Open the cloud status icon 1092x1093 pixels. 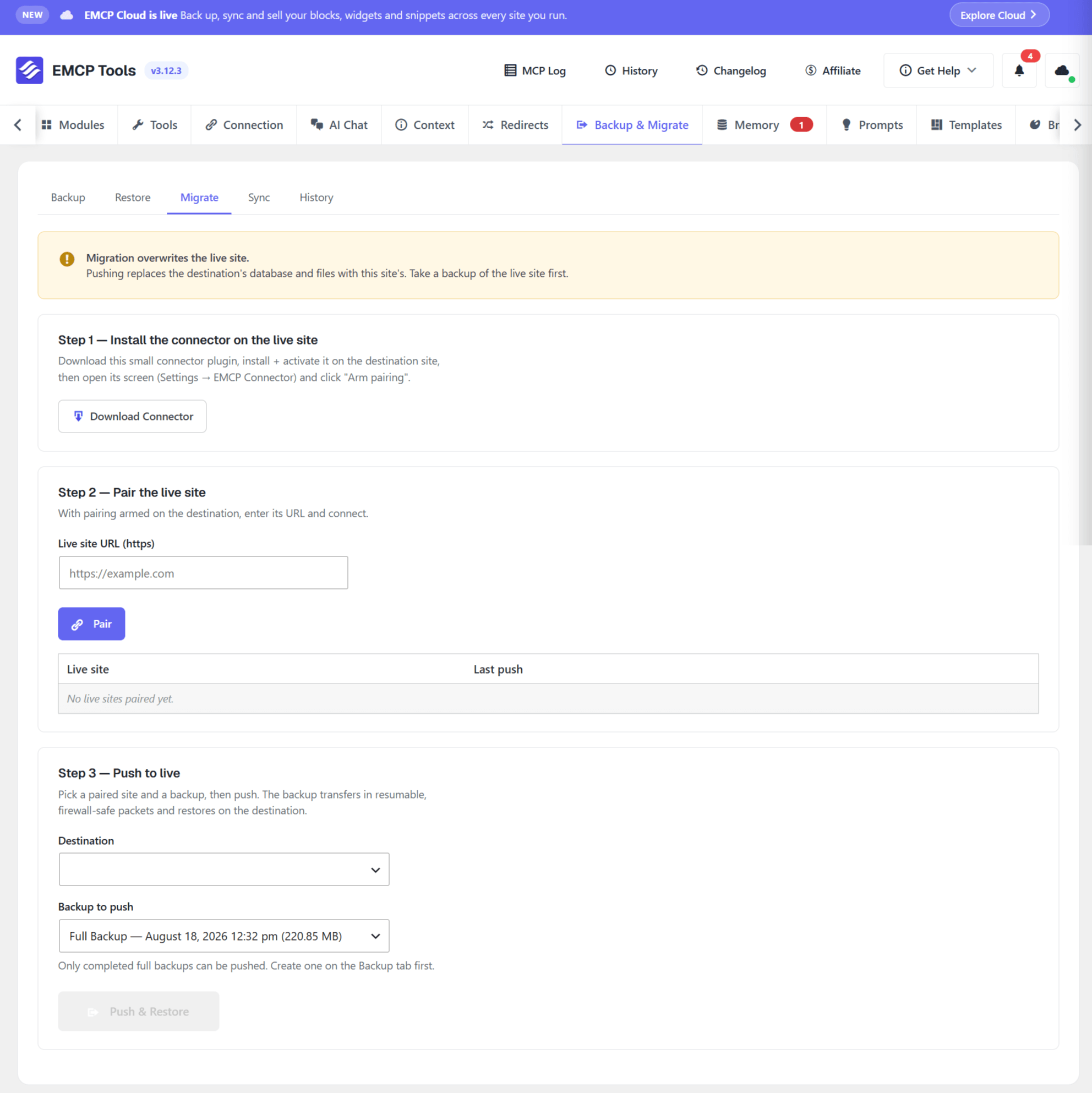coord(1062,70)
